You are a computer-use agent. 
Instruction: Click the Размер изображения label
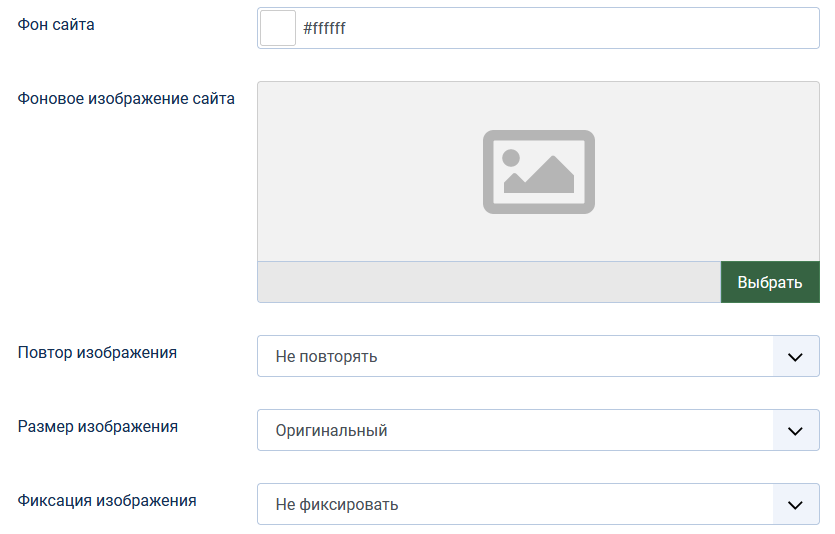coord(98,426)
